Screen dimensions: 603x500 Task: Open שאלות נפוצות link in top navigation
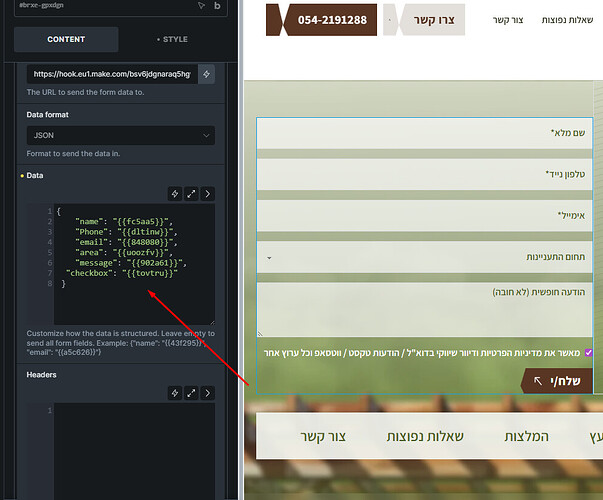coord(567,20)
